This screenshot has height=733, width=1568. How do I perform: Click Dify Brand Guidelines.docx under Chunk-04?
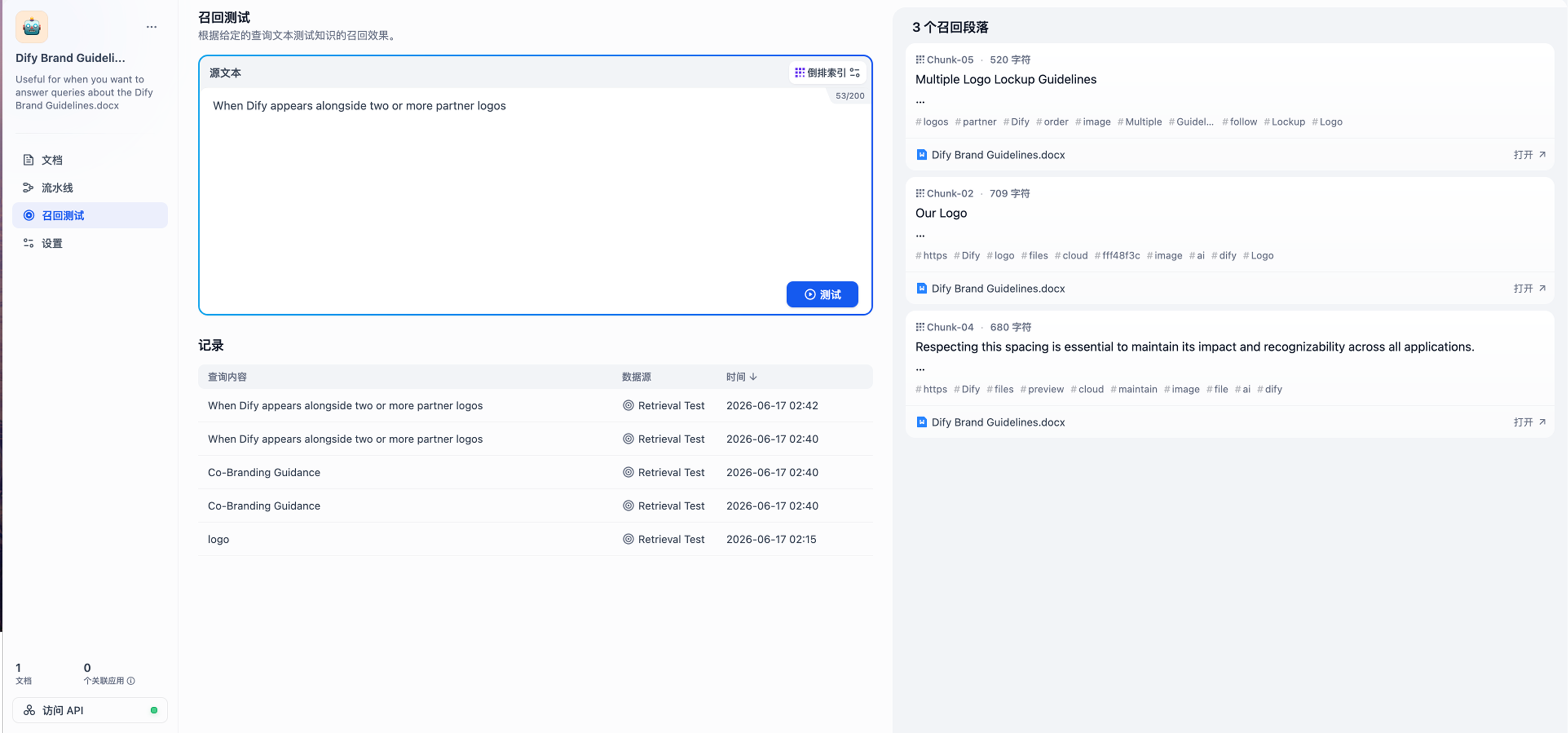998,423
